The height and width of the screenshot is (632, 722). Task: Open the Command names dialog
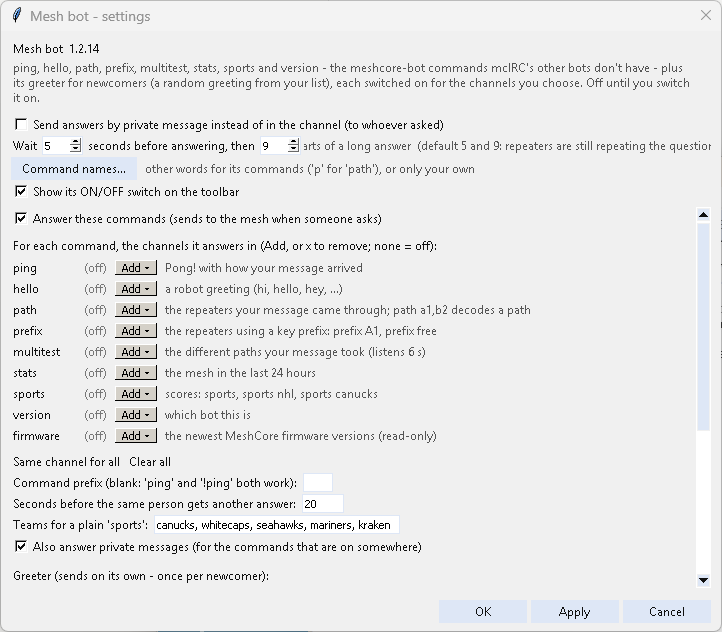(74, 169)
